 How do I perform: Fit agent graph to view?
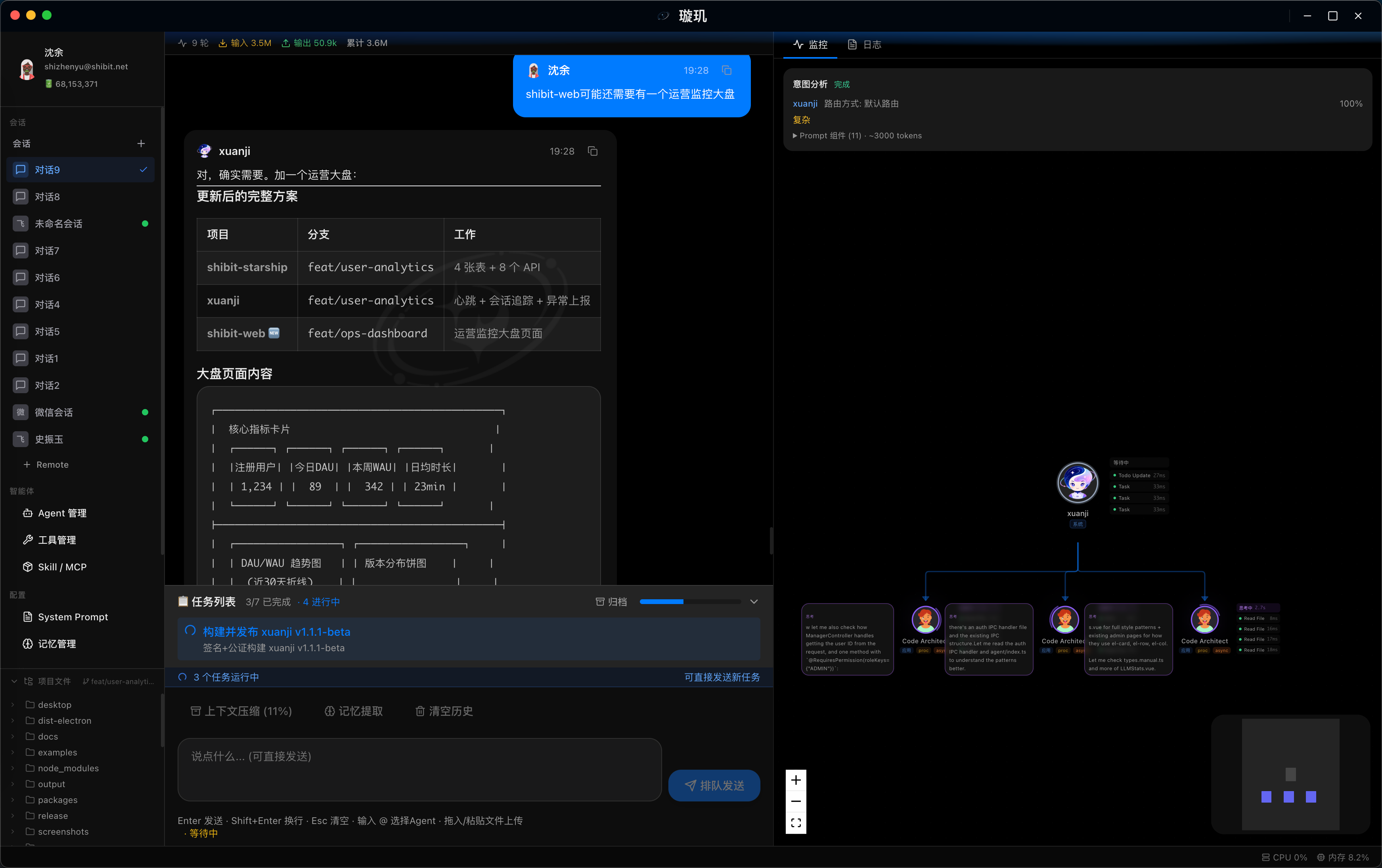(796, 823)
